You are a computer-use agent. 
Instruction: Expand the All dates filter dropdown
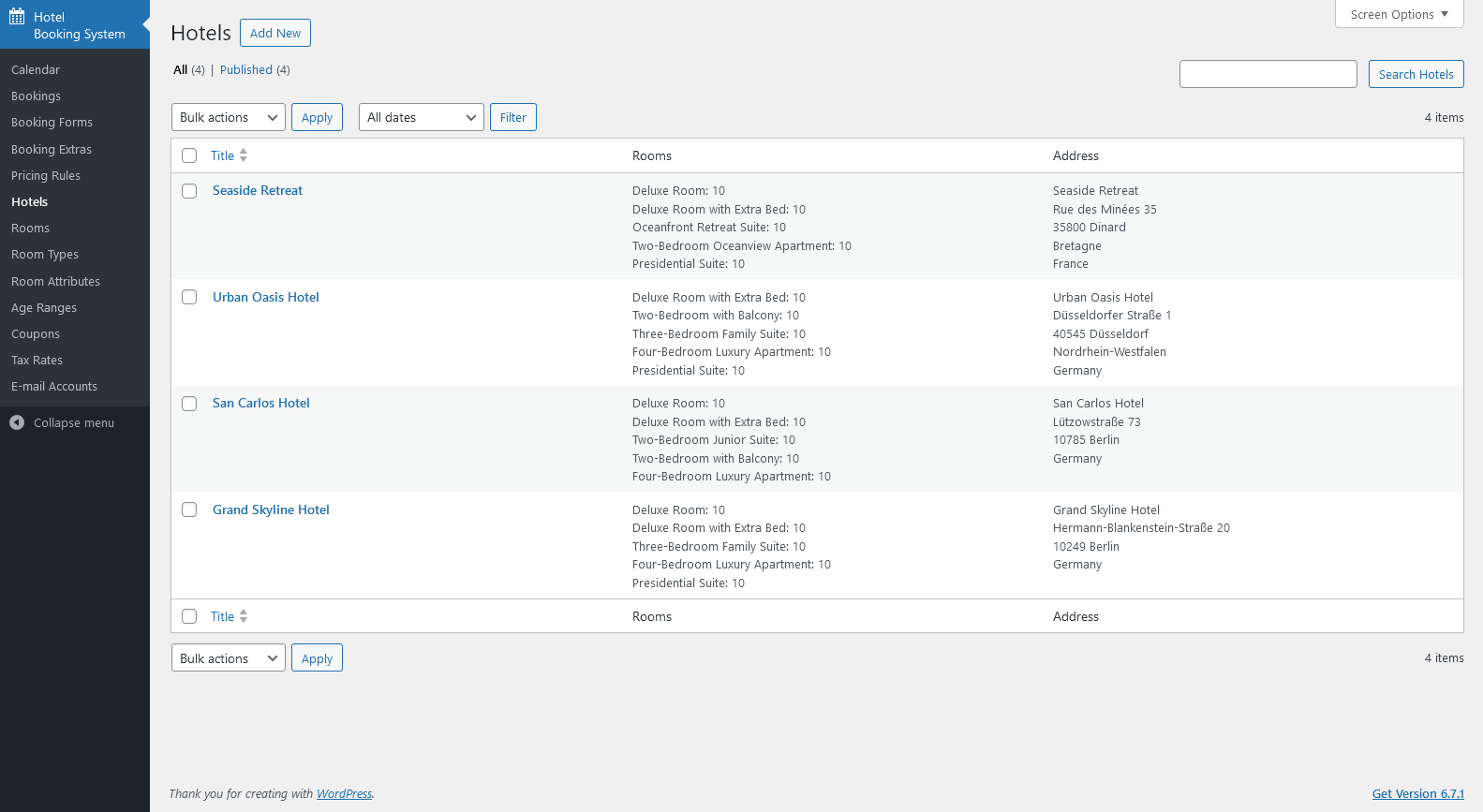pos(421,117)
